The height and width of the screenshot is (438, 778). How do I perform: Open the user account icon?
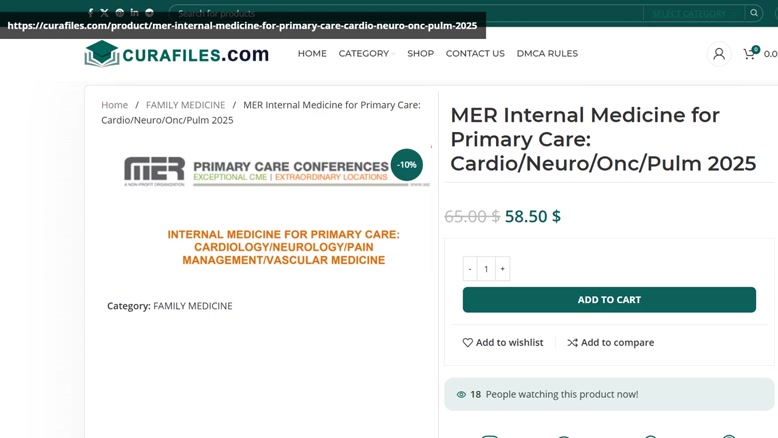coord(718,54)
